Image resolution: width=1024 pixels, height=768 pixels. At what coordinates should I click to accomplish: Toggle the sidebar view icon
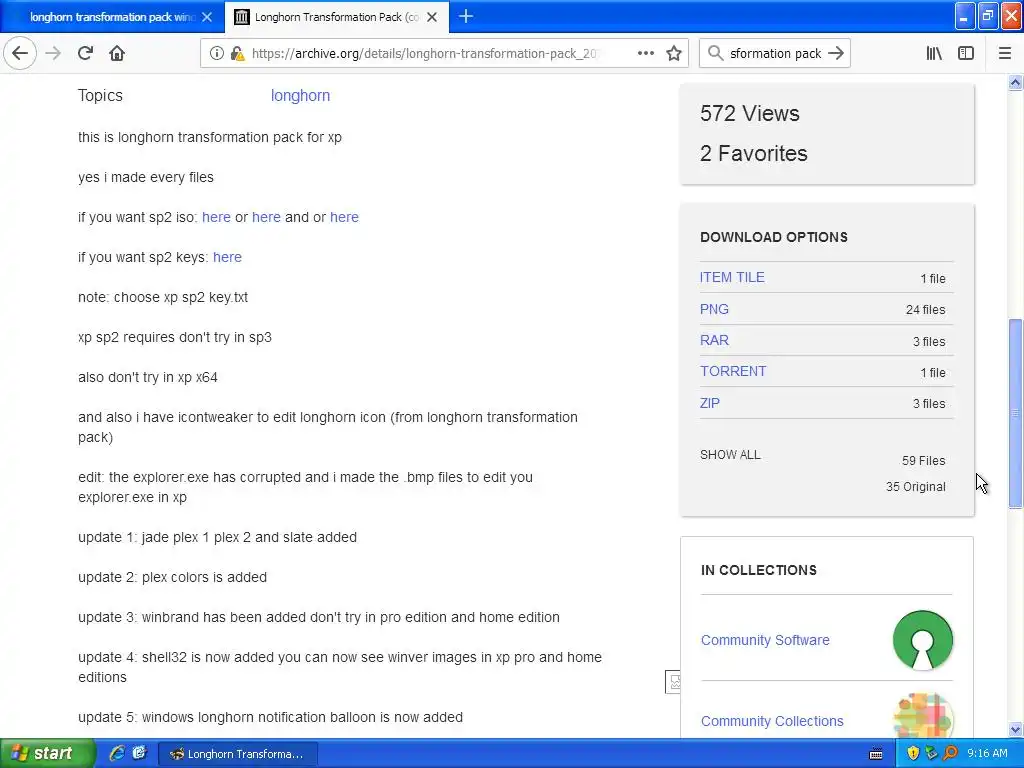966,54
